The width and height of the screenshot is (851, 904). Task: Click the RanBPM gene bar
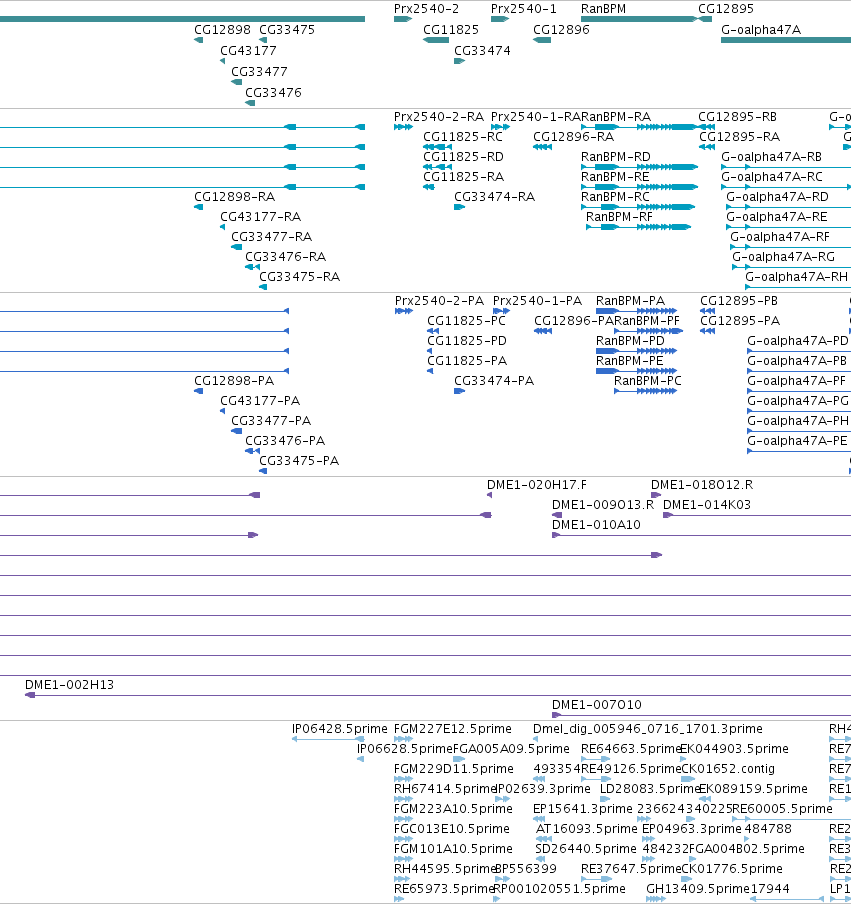(639, 19)
